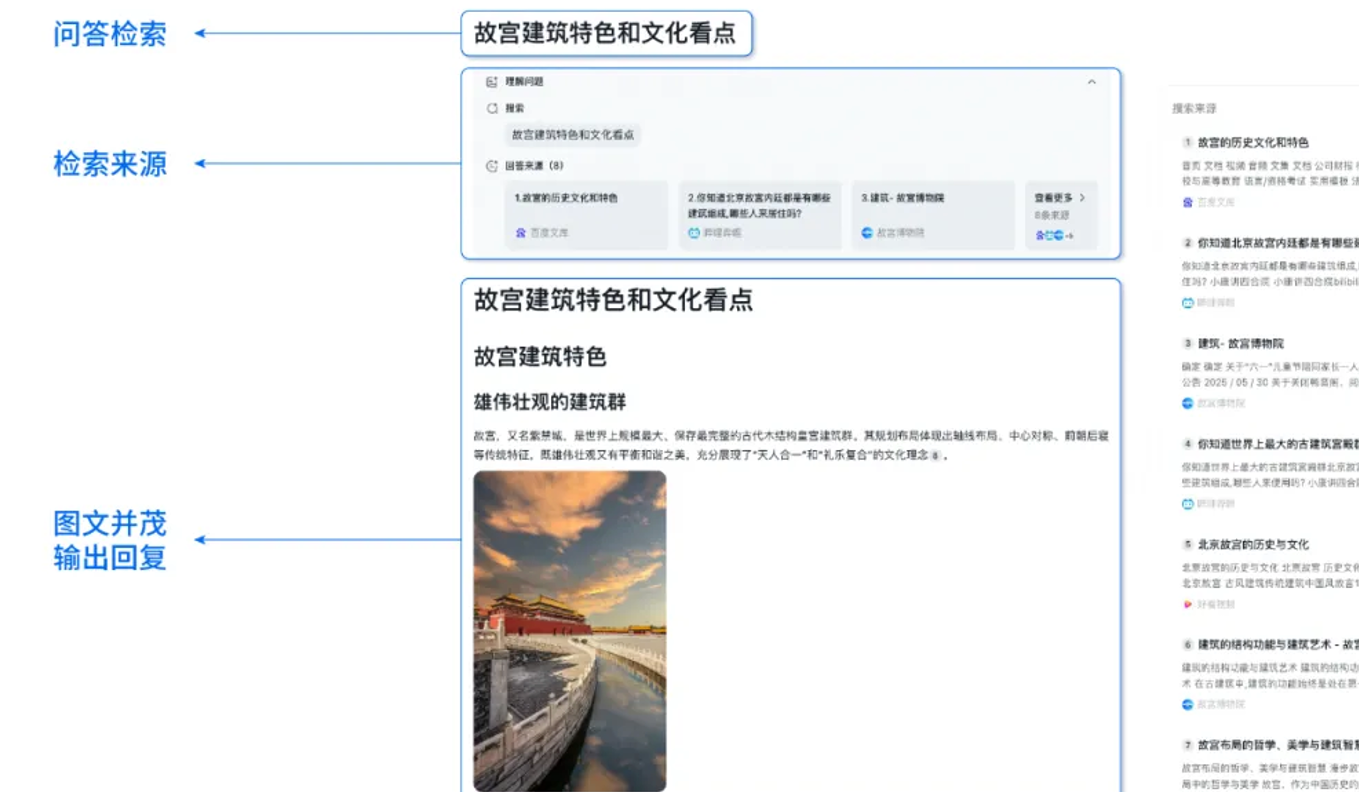Viewport: 1359px width, 792px height.
Task: Click the search query chip 故宫建筑特色和文化看点
Action: point(572,135)
